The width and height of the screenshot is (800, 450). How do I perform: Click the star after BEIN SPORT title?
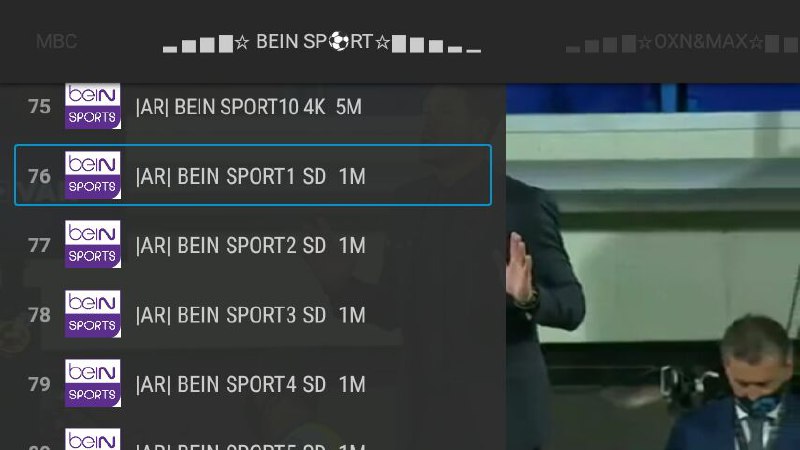(382, 42)
